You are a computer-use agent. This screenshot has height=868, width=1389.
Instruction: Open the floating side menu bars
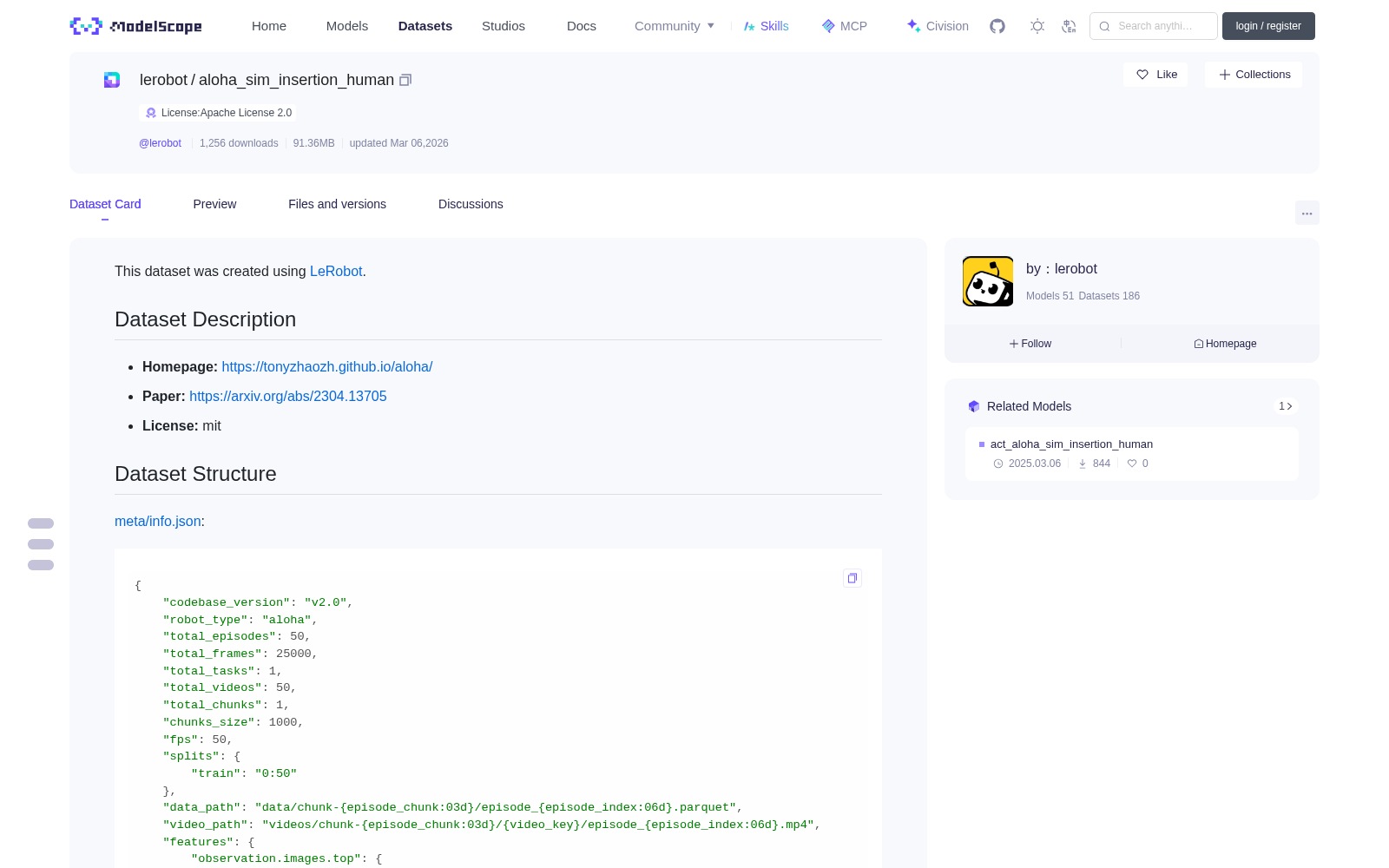pos(41,544)
